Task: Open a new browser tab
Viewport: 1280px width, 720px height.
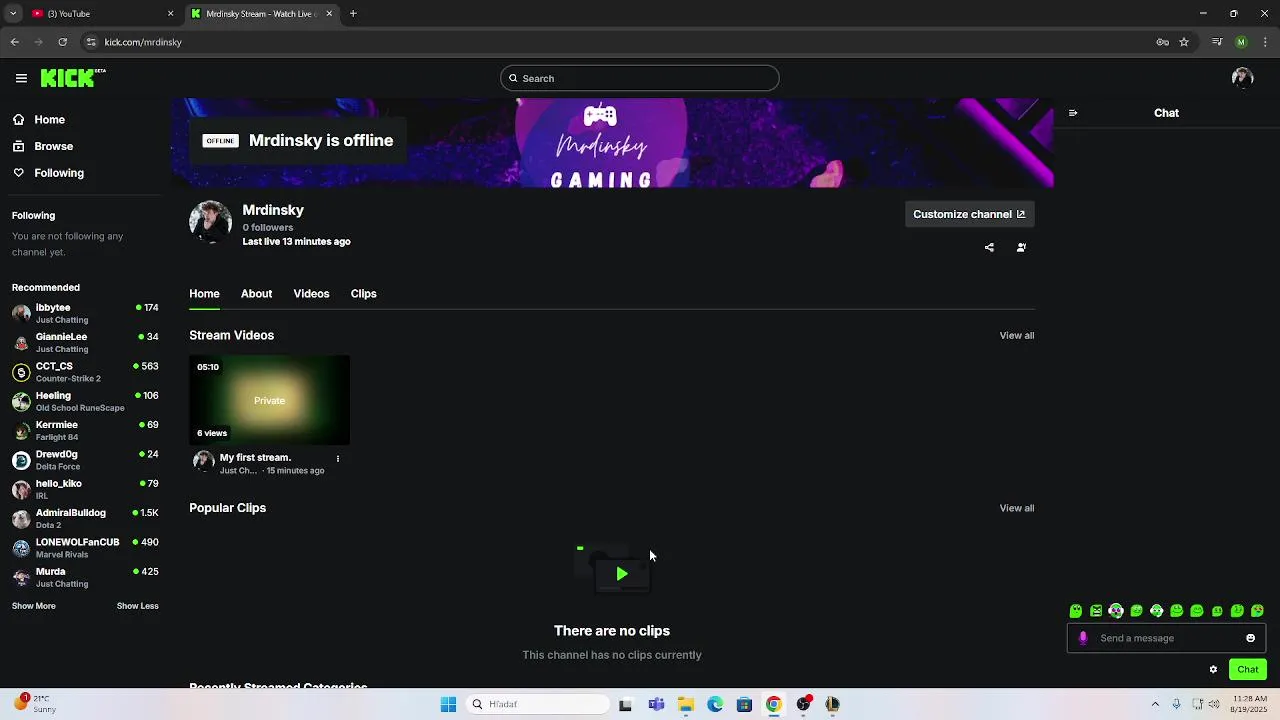Action: tap(353, 14)
